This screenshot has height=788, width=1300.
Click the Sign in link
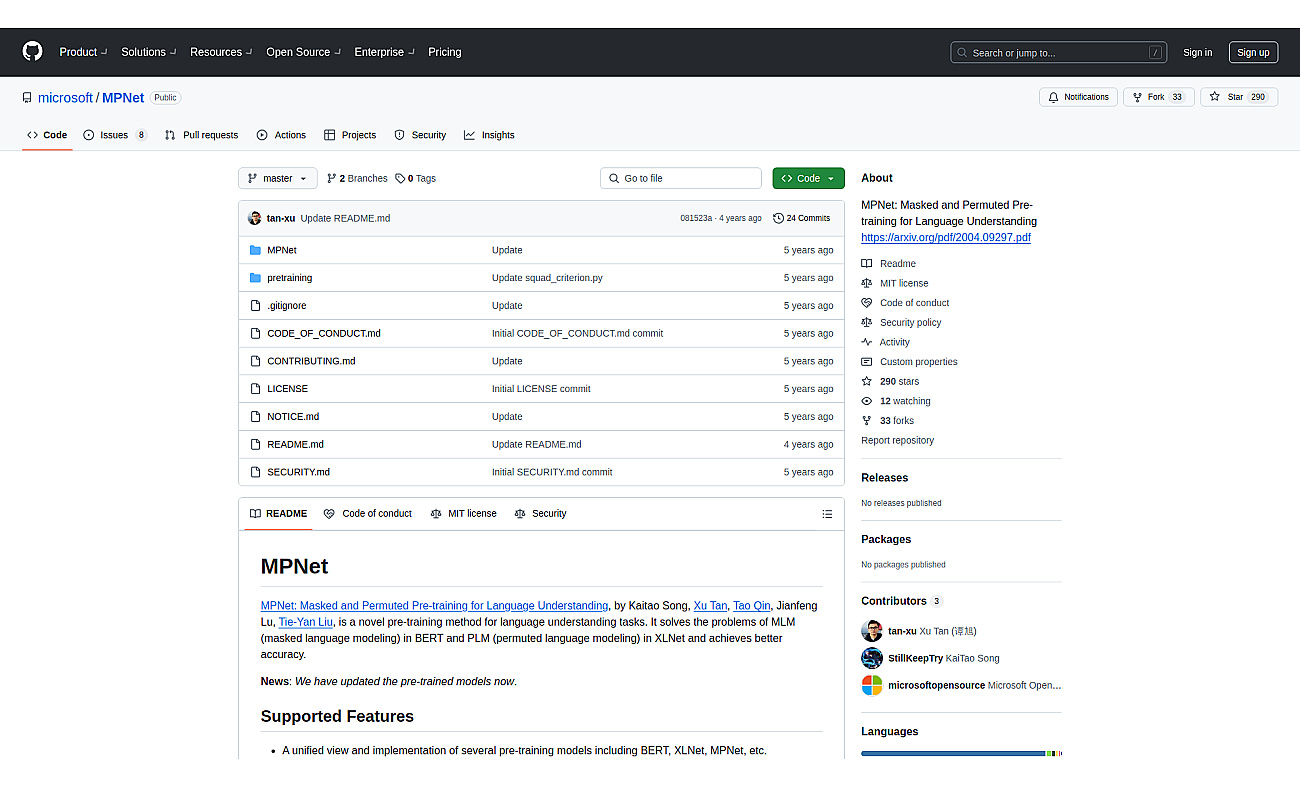click(1197, 53)
